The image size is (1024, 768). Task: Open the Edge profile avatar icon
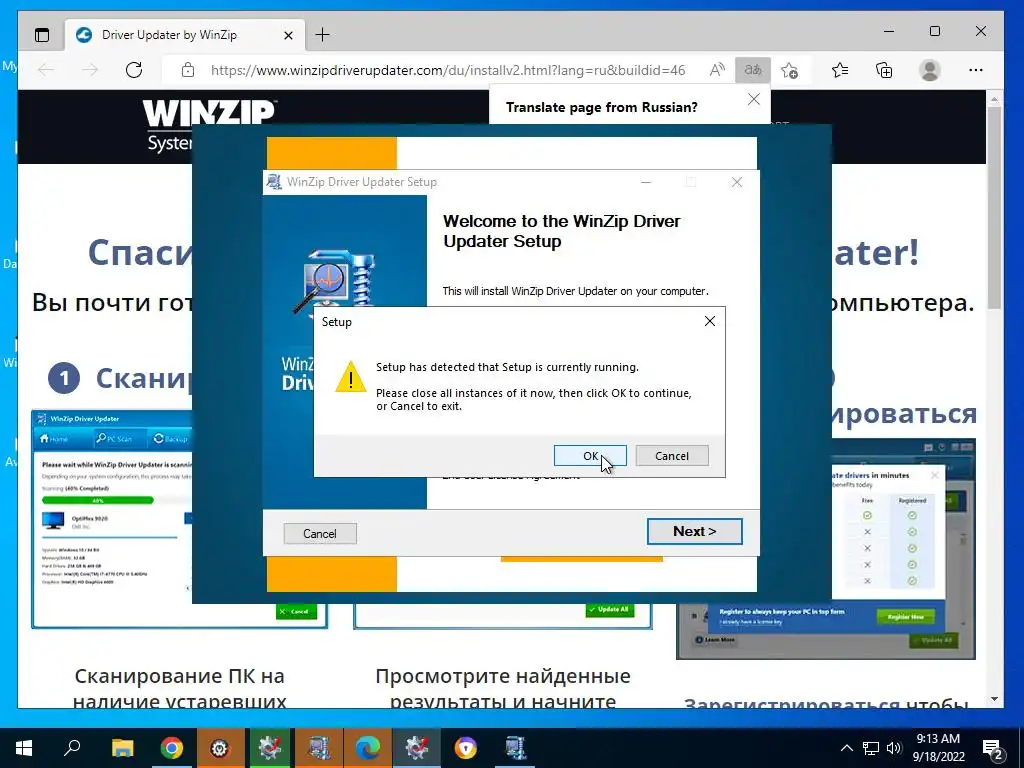tap(929, 70)
